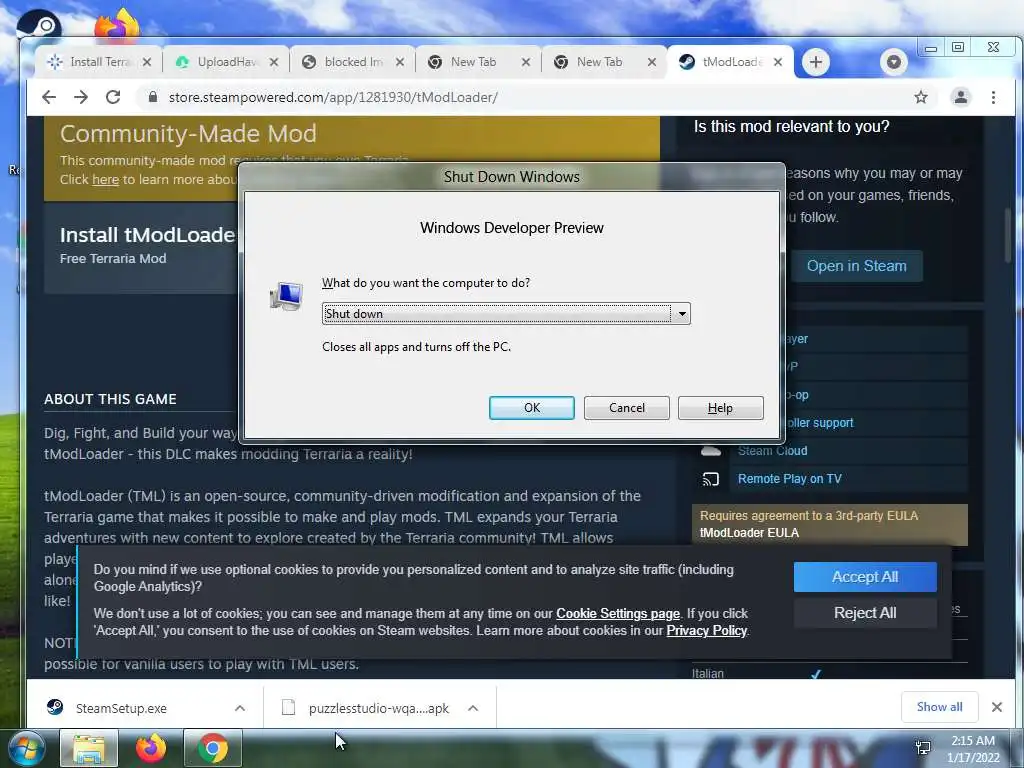Click the address bar URL
The image size is (1024, 768).
333,97
